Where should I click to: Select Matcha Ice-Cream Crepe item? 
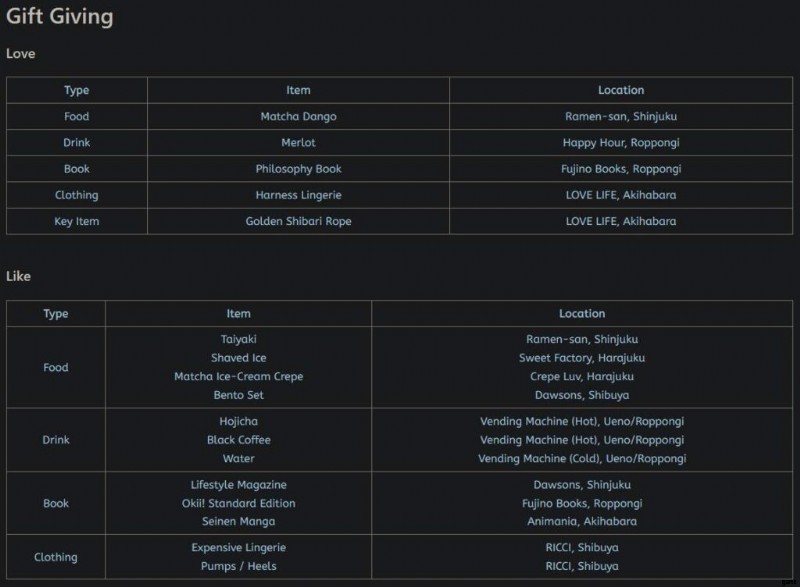coord(238,377)
